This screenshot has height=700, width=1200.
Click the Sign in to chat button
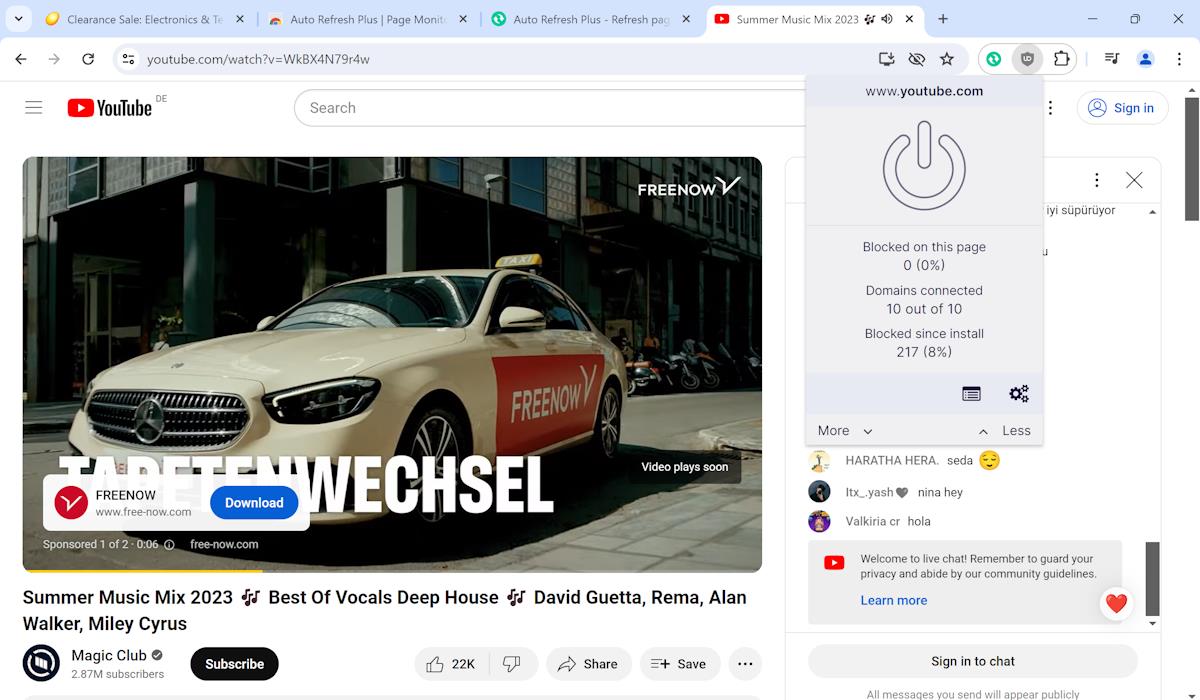point(972,661)
